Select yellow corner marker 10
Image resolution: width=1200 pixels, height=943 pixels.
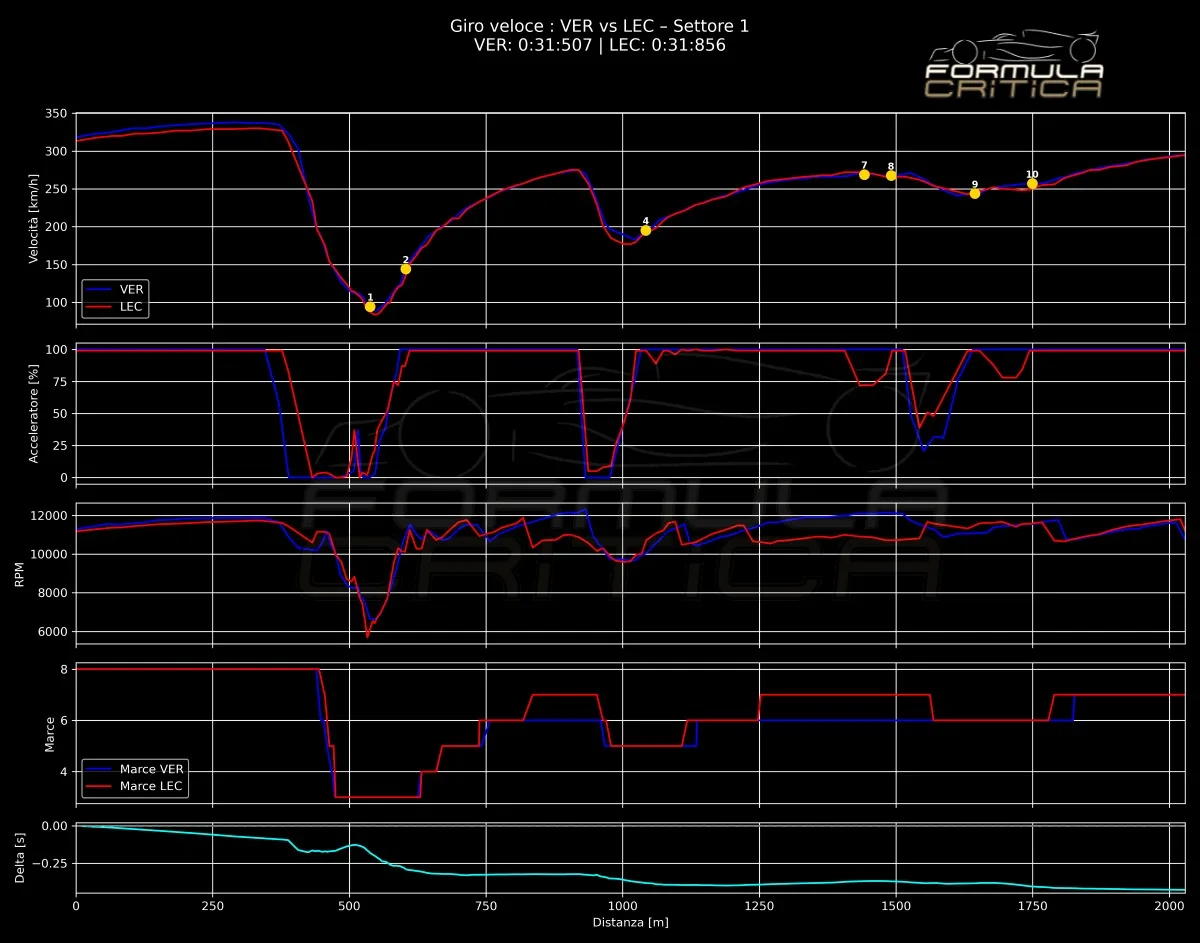coord(1032,183)
